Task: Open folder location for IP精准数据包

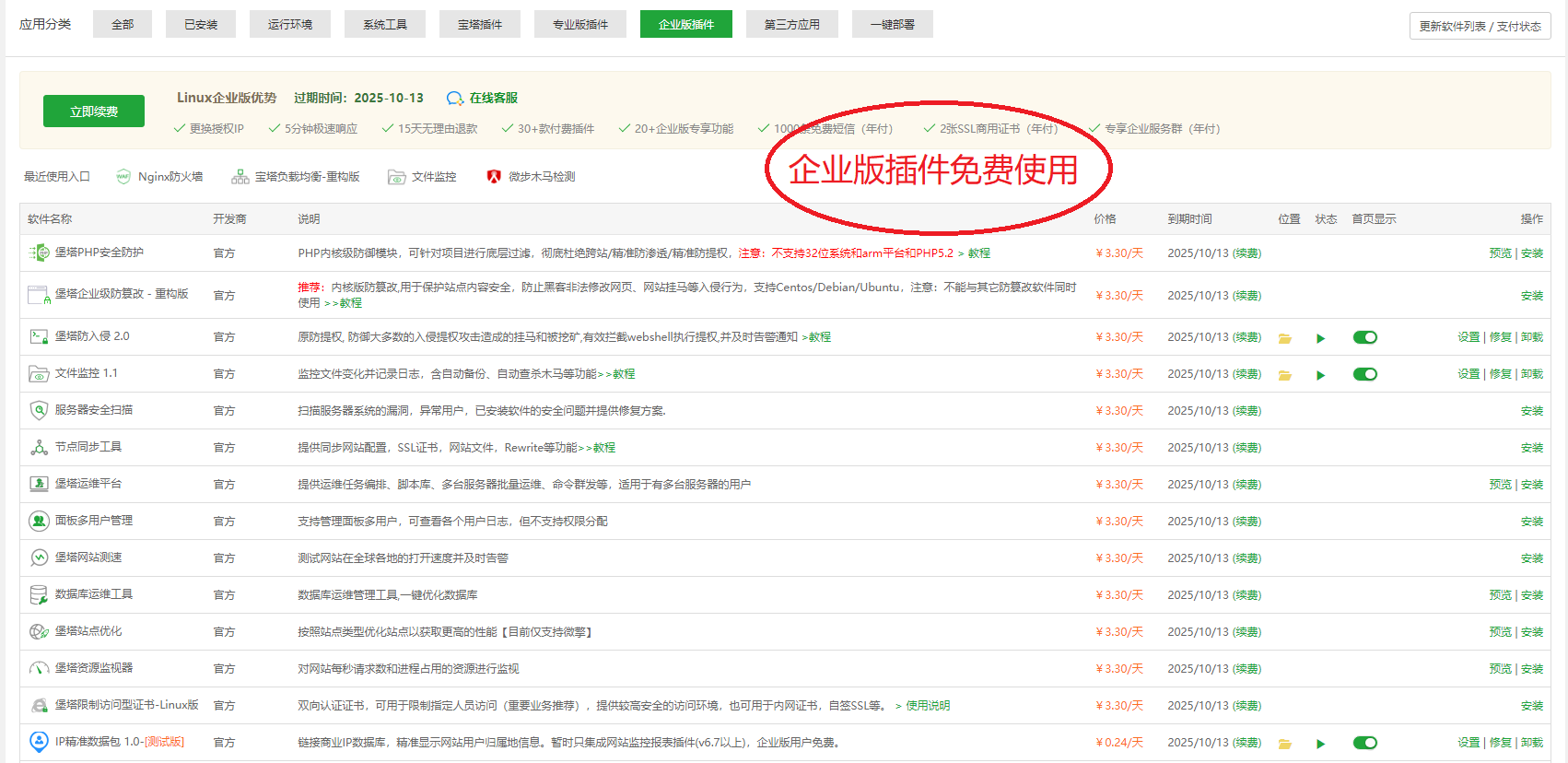Action: click(x=1284, y=744)
